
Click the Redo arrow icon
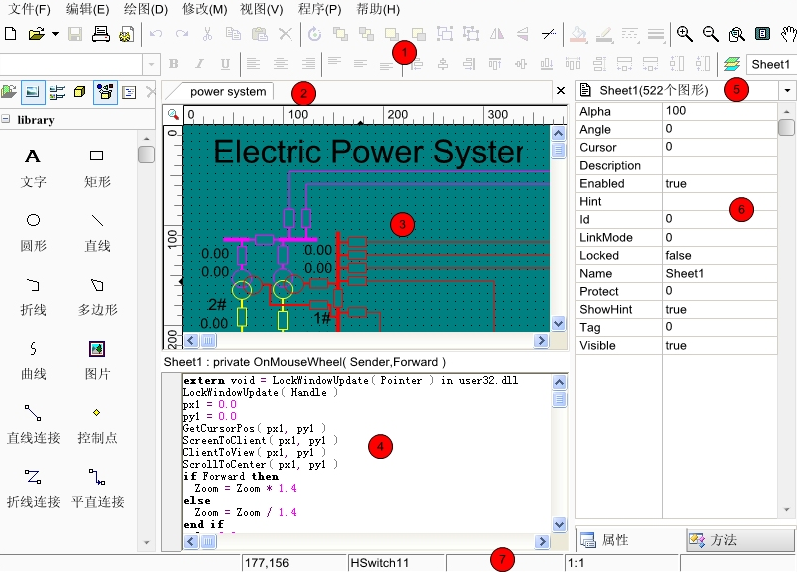[182, 34]
